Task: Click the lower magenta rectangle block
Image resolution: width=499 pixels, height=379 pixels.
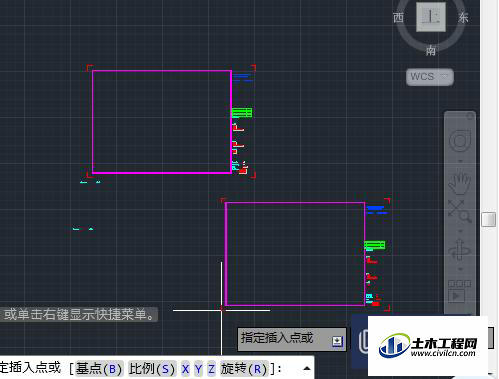Action: (x=295, y=254)
